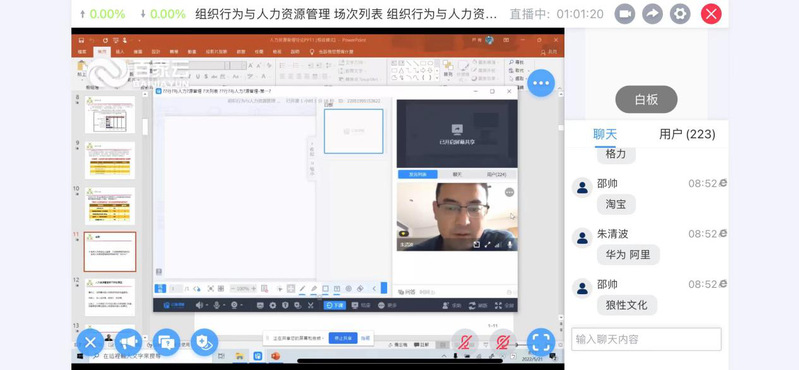The width and height of the screenshot is (799, 370).
Task: Select slide 12 thumbnail in PowerPoint
Action: [x=110, y=297]
